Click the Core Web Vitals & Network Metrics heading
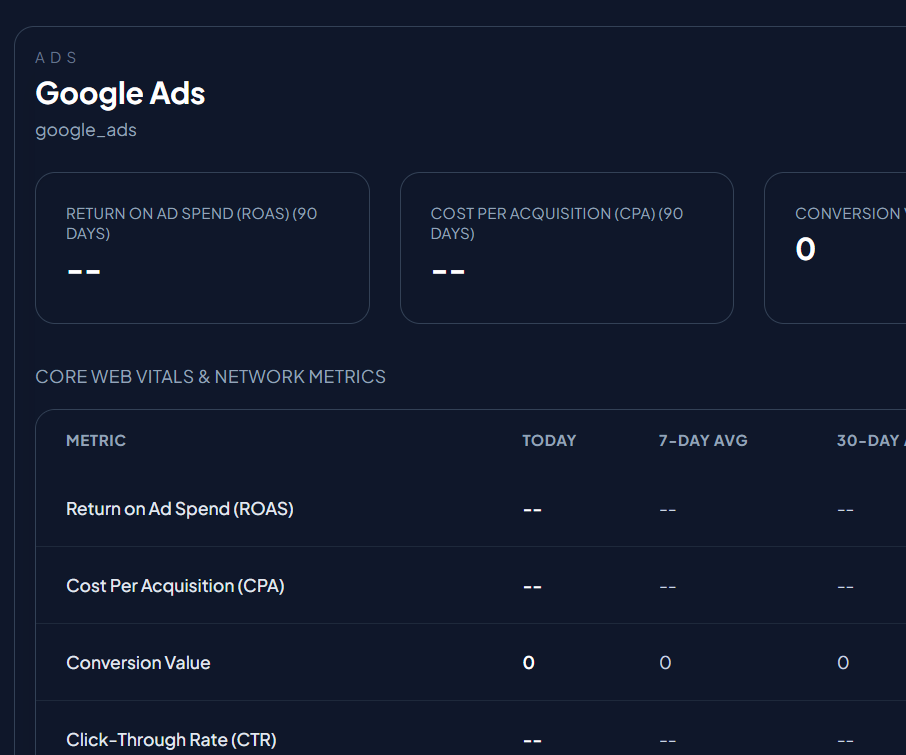 point(210,377)
